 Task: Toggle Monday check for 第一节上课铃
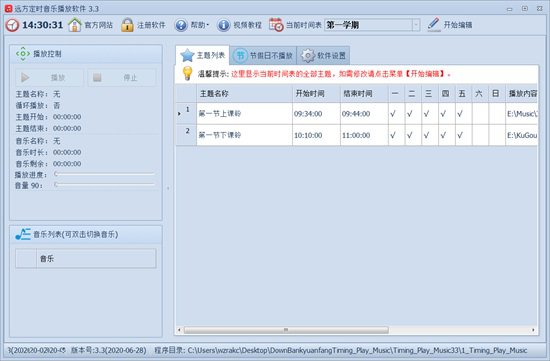click(x=393, y=114)
